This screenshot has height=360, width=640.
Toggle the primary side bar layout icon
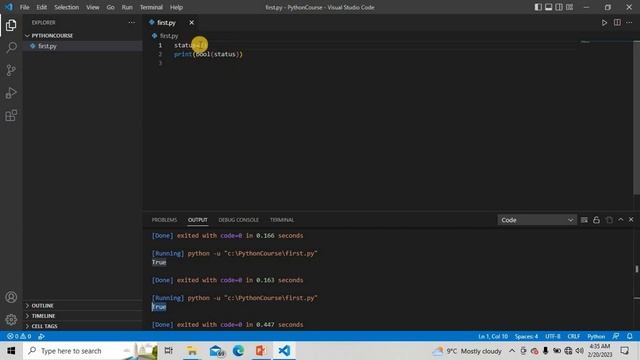point(538,7)
